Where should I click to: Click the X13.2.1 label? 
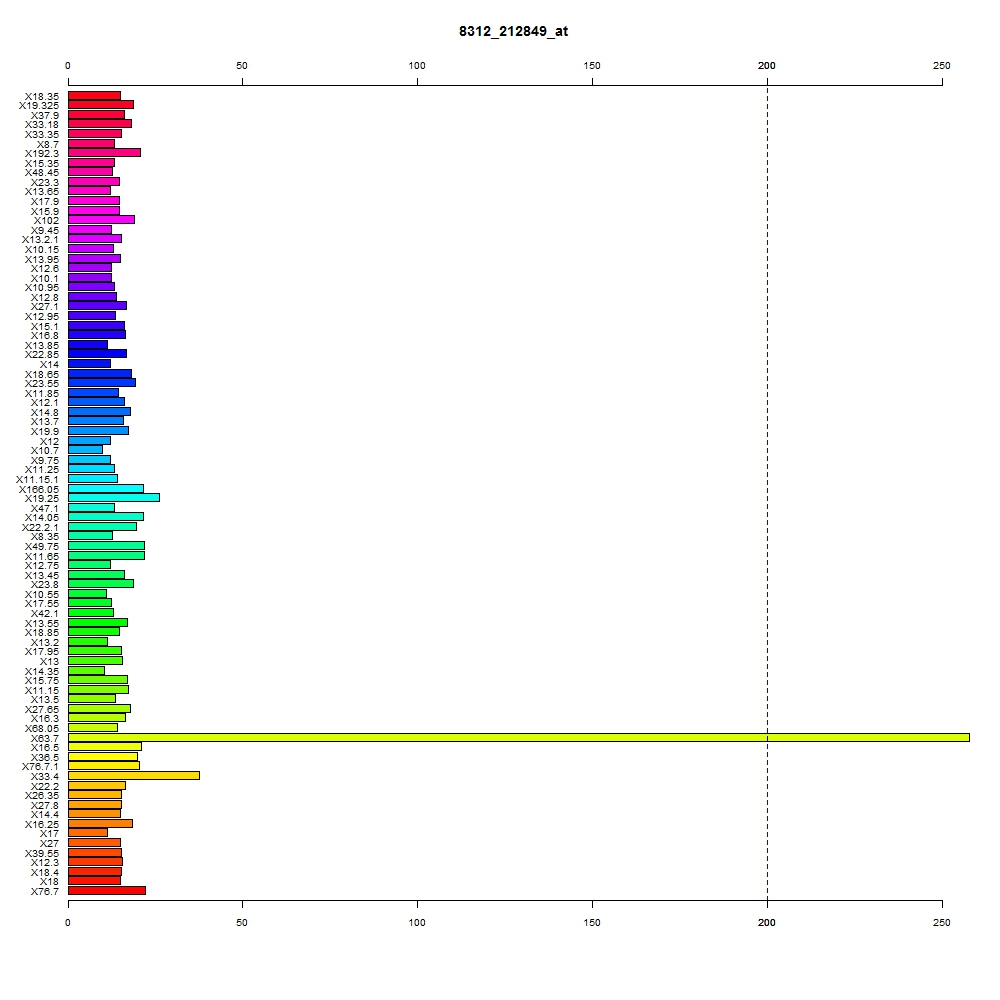pyautogui.click(x=40, y=240)
